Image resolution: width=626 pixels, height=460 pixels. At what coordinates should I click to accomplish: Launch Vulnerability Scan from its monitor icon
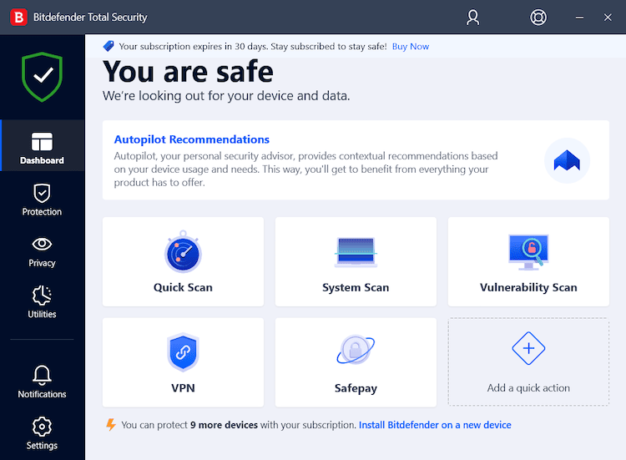(x=528, y=252)
